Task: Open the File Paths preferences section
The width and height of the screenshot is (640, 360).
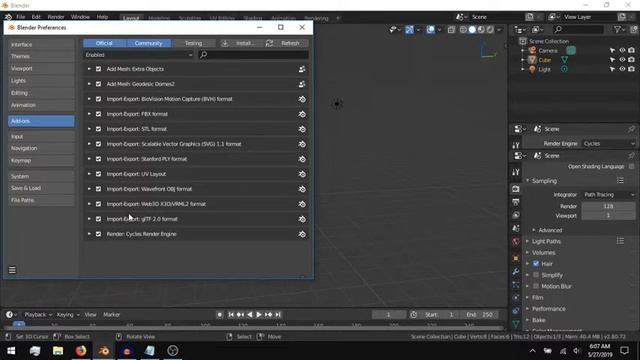Action: click(41, 200)
